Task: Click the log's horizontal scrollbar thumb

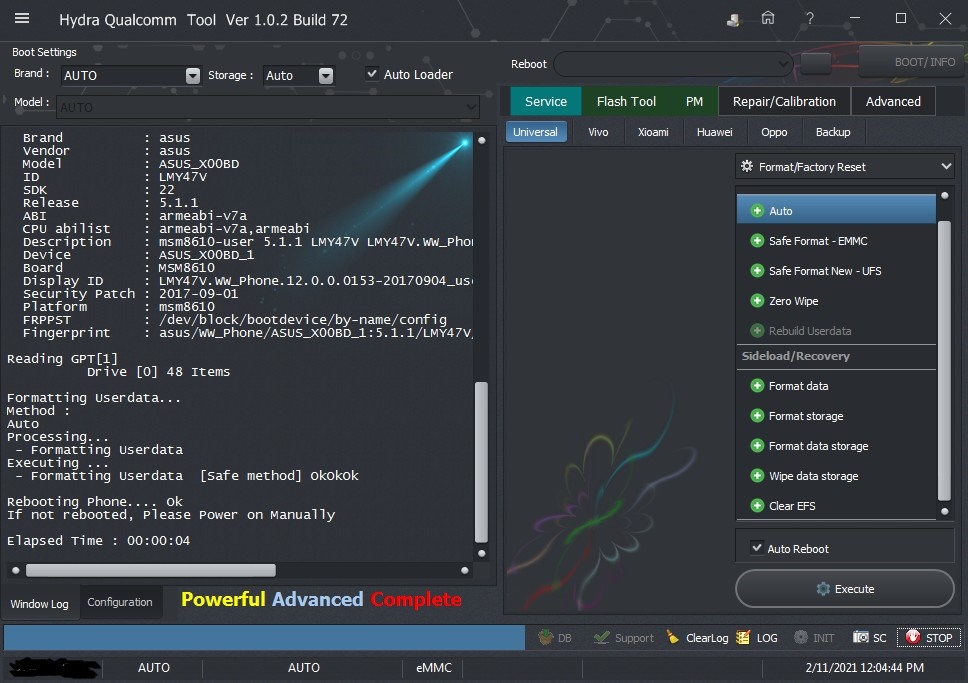Action: tap(151, 570)
